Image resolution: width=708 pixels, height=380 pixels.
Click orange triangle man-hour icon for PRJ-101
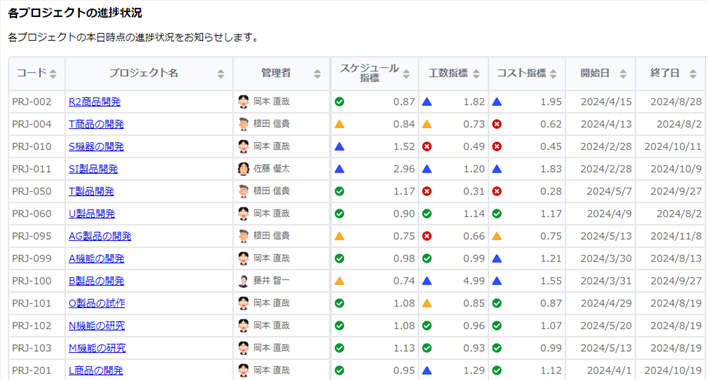click(x=427, y=303)
